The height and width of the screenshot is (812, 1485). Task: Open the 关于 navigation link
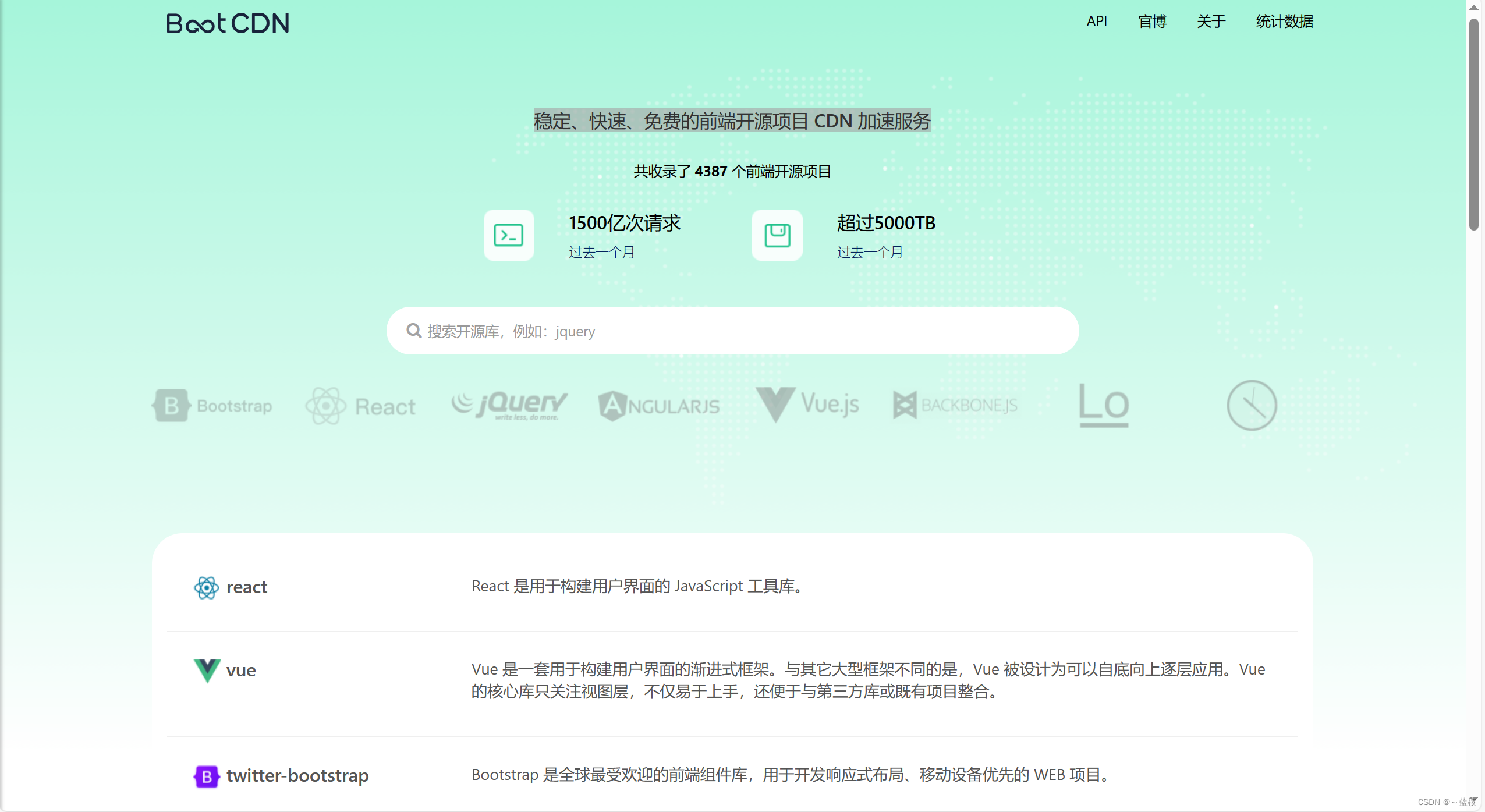[1211, 22]
